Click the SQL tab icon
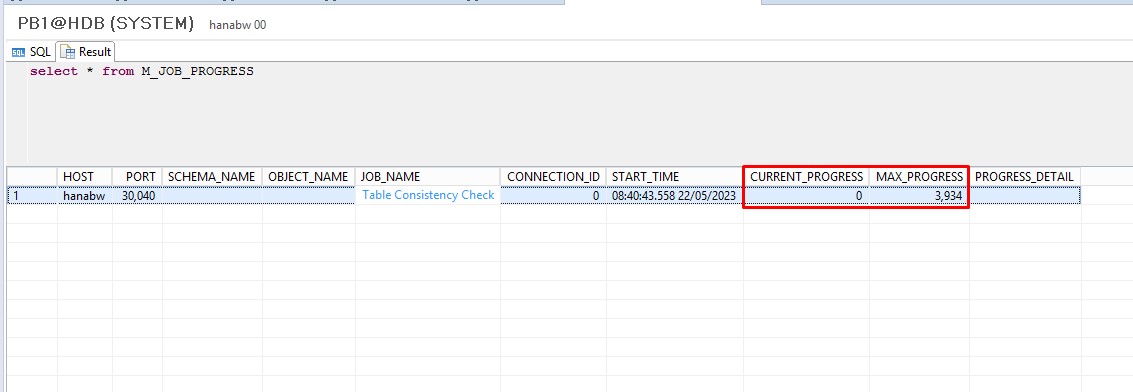The width and height of the screenshot is (1133, 392). [x=19, y=53]
